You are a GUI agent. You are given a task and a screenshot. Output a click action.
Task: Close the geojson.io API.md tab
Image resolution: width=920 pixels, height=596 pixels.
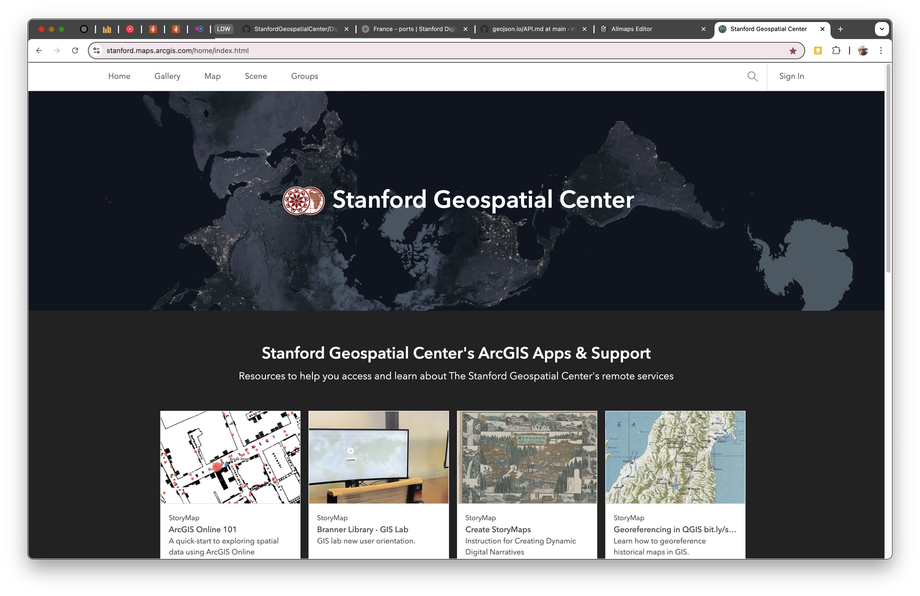coord(584,29)
